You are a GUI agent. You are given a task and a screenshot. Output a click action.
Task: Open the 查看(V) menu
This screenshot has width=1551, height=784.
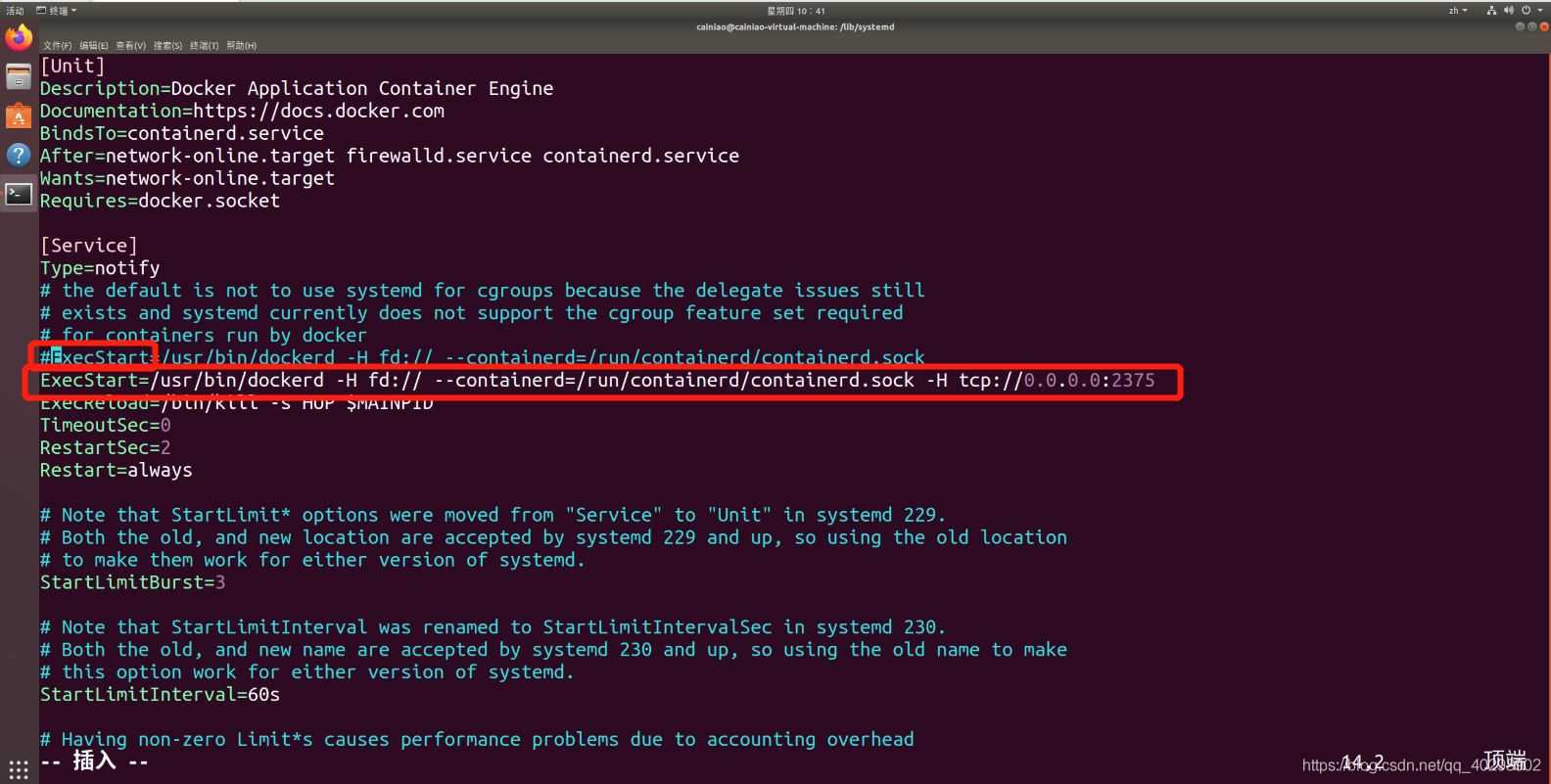pyautogui.click(x=130, y=46)
